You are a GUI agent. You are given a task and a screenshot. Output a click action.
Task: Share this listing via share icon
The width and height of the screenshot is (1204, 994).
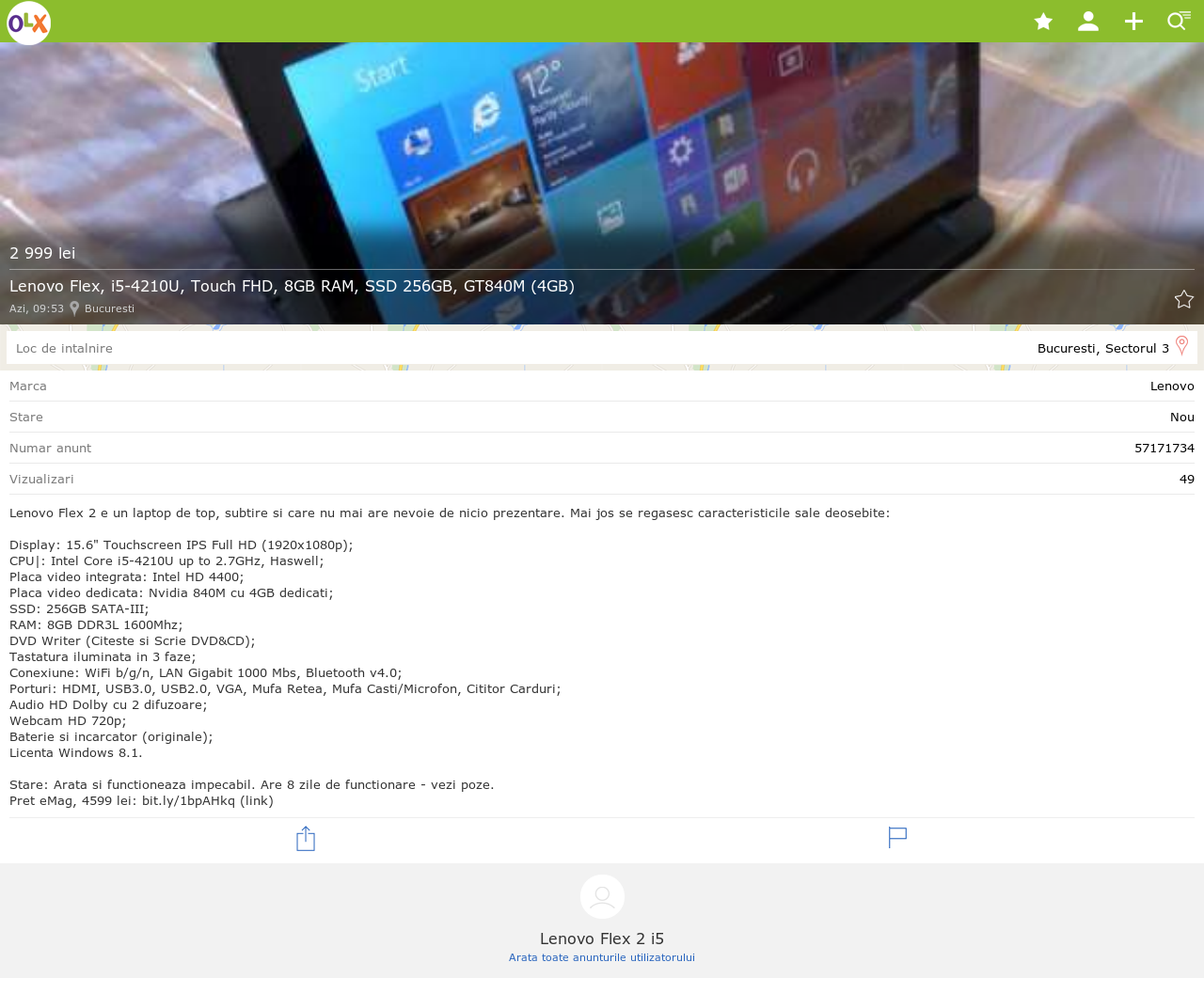coord(306,838)
